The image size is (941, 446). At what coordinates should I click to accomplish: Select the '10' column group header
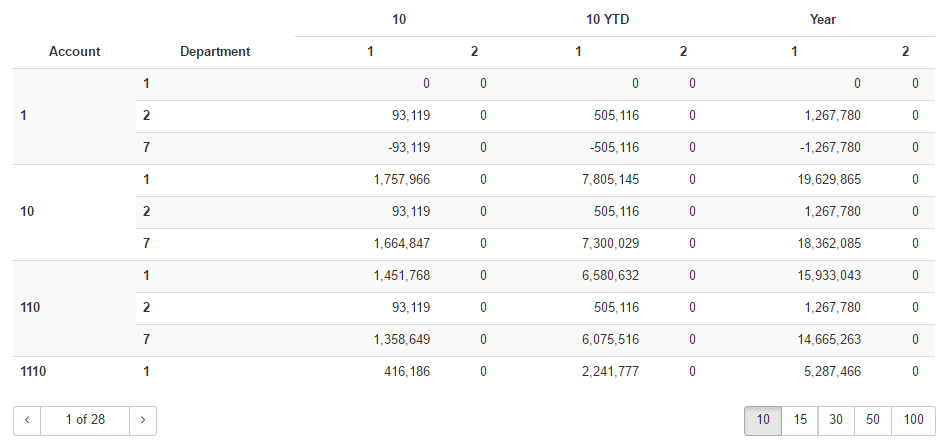[x=400, y=19]
